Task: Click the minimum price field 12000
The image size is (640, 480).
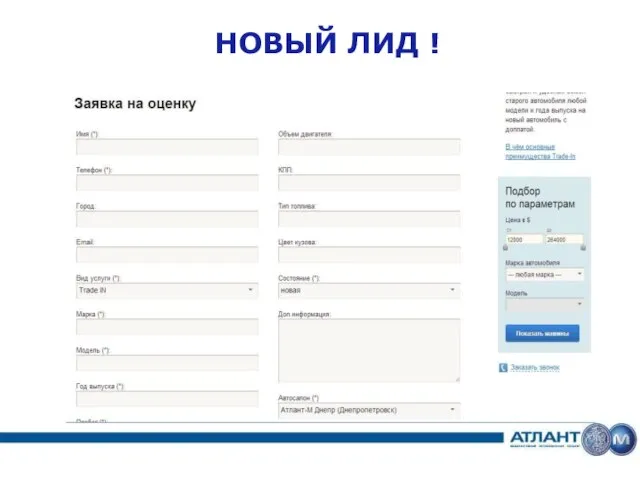Action: pyautogui.click(x=524, y=240)
